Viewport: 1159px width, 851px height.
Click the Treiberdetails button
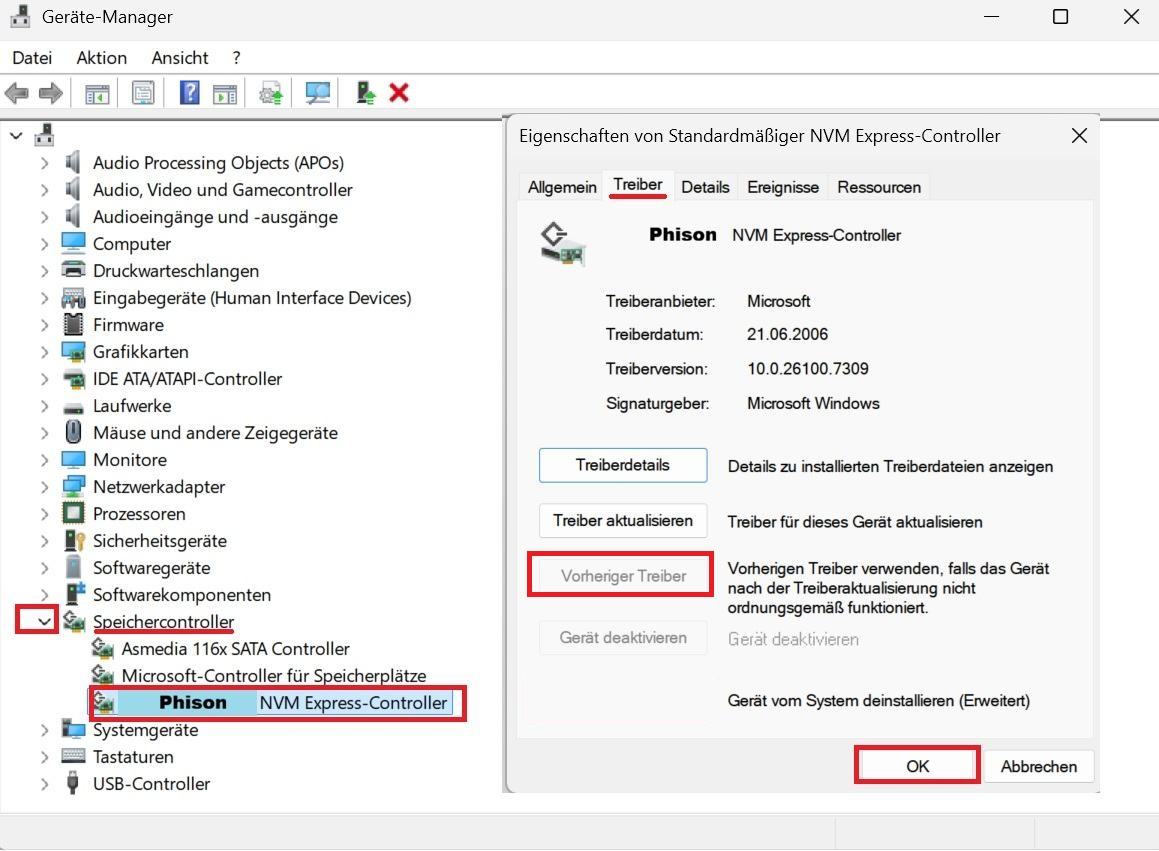click(623, 465)
